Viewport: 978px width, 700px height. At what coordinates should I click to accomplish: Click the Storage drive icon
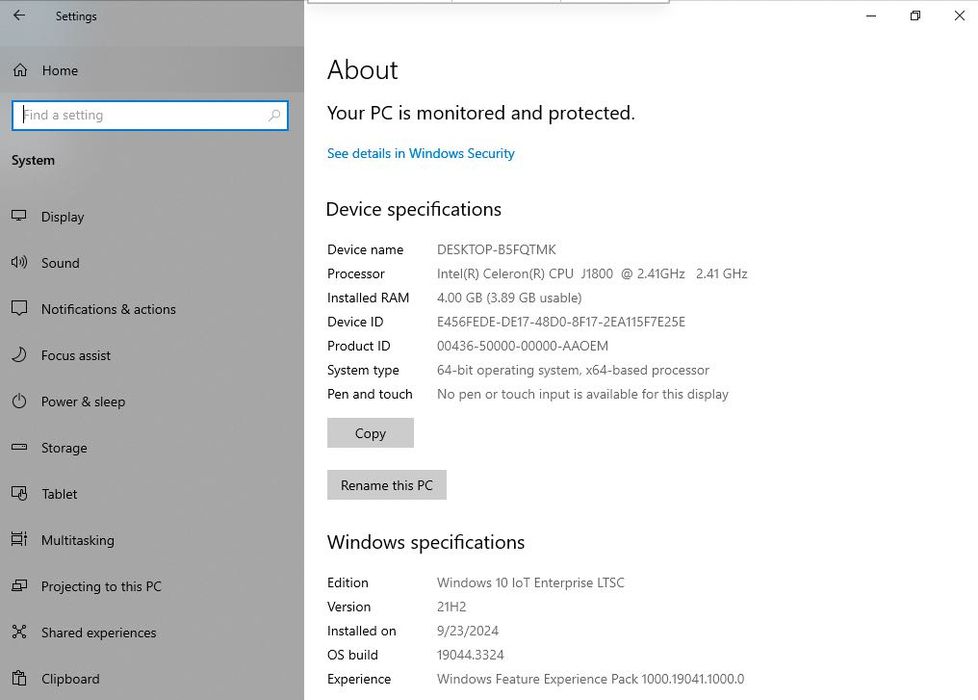tap(19, 447)
